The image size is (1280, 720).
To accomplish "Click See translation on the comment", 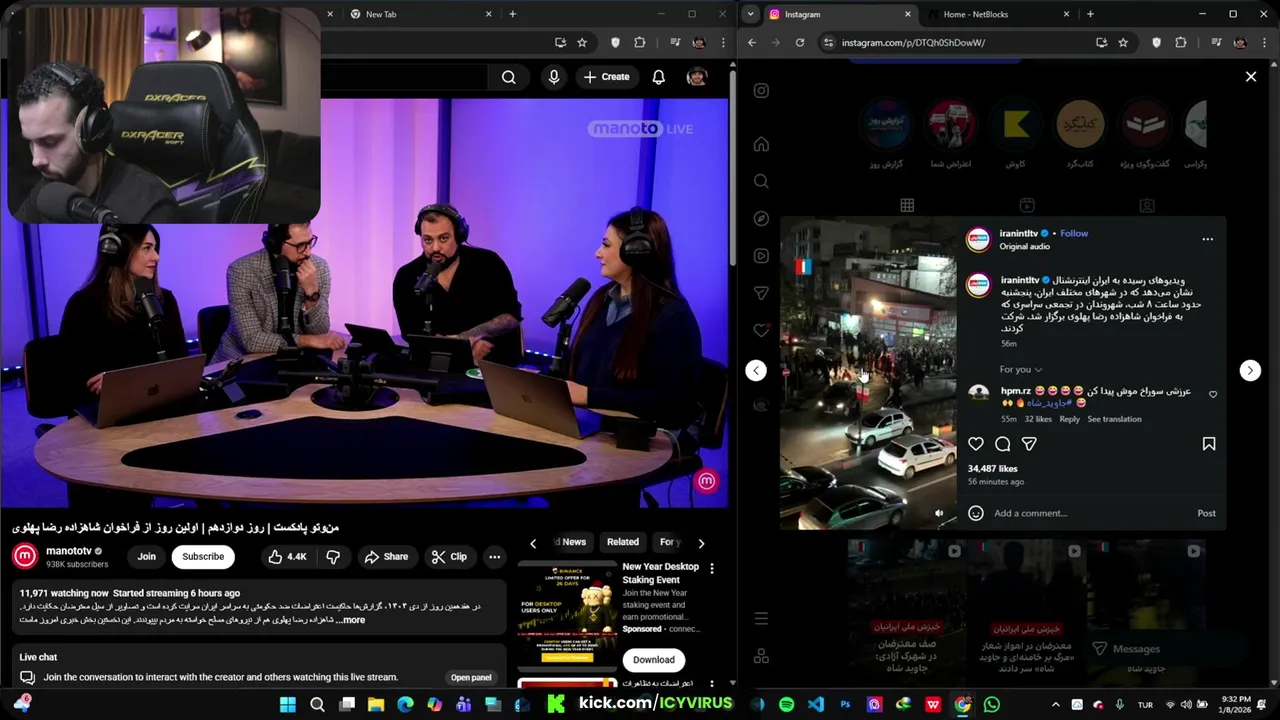I will tap(1114, 419).
